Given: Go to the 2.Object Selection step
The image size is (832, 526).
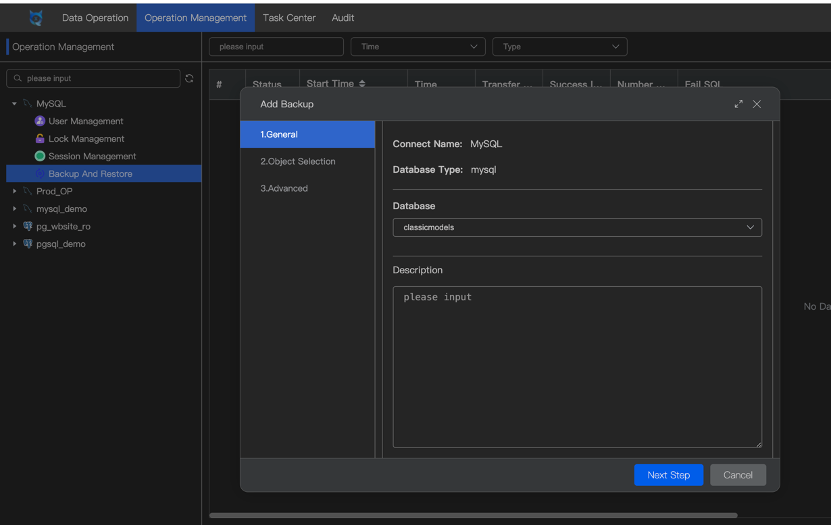Looking at the screenshot, I should [298, 161].
